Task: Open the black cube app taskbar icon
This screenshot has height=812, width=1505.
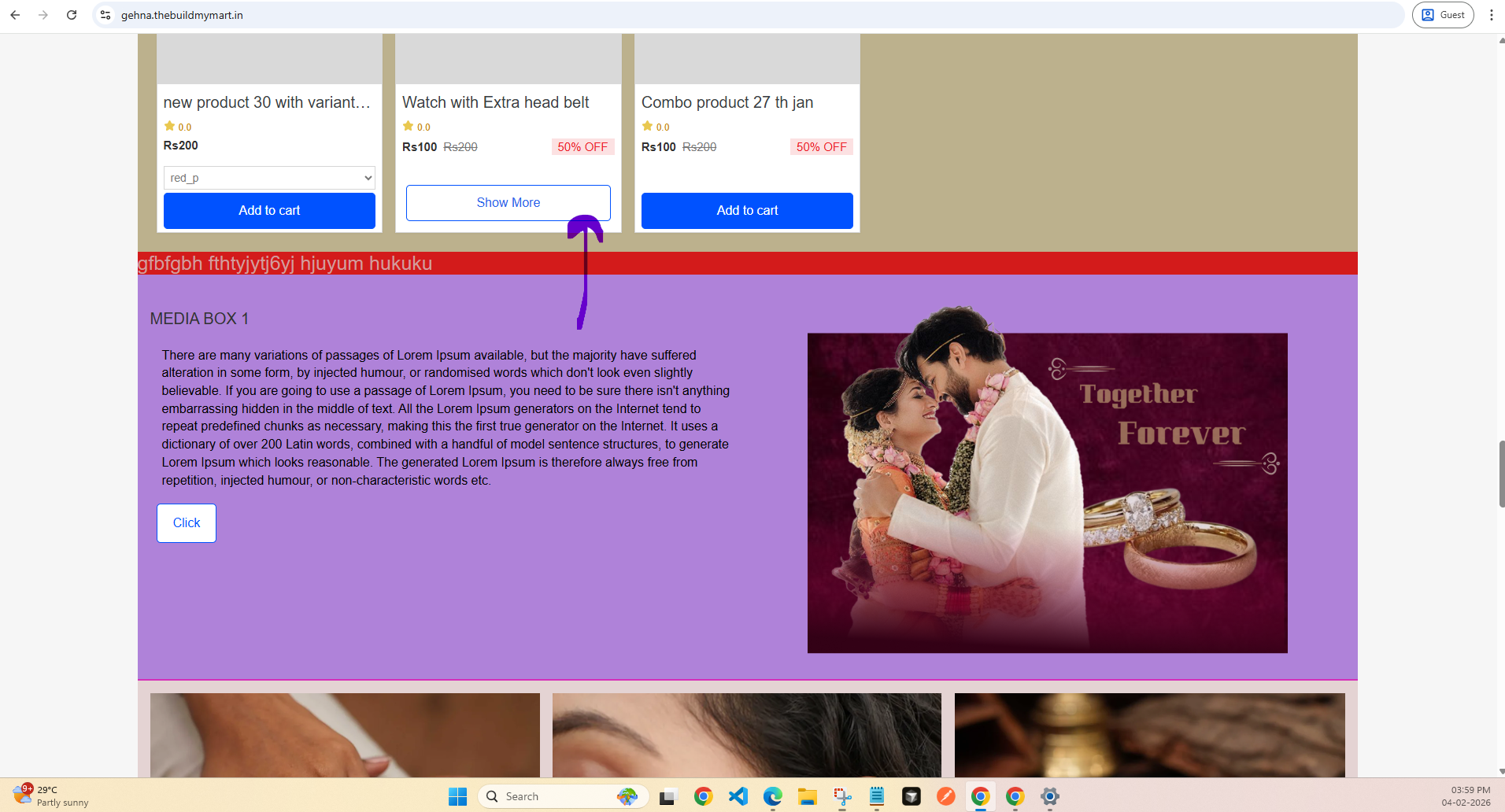Action: 912,797
